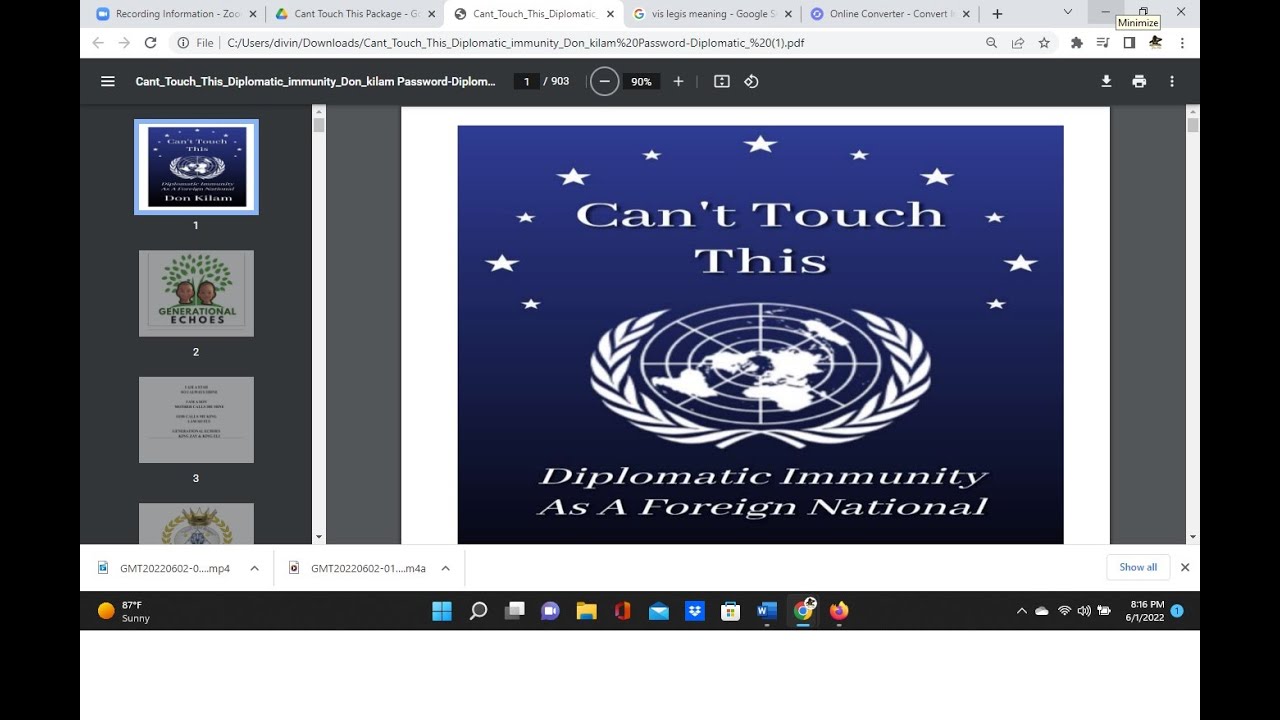This screenshot has width=1280, height=720.
Task: Select page 1 thumbnail Can't Touch This
Action: pyautogui.click(x=196, y=167)
